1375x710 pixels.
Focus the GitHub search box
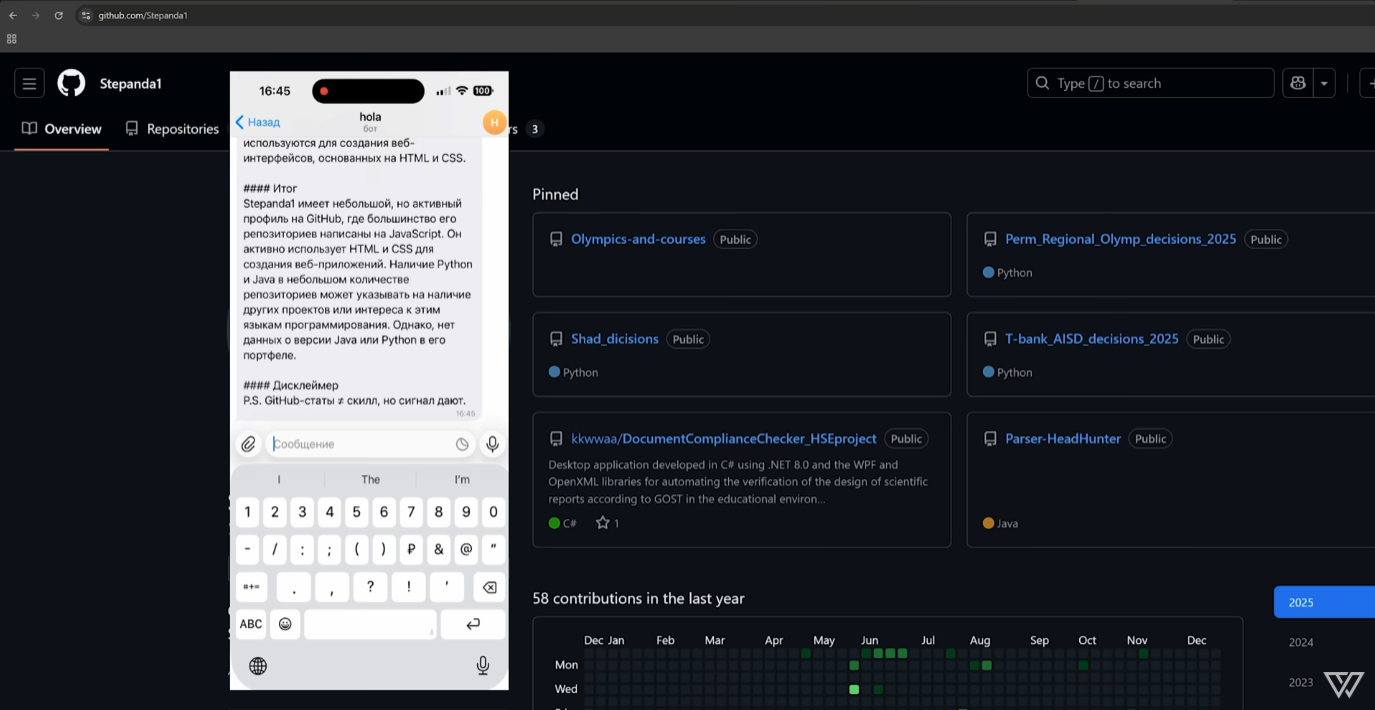[x=1150, y=83]
